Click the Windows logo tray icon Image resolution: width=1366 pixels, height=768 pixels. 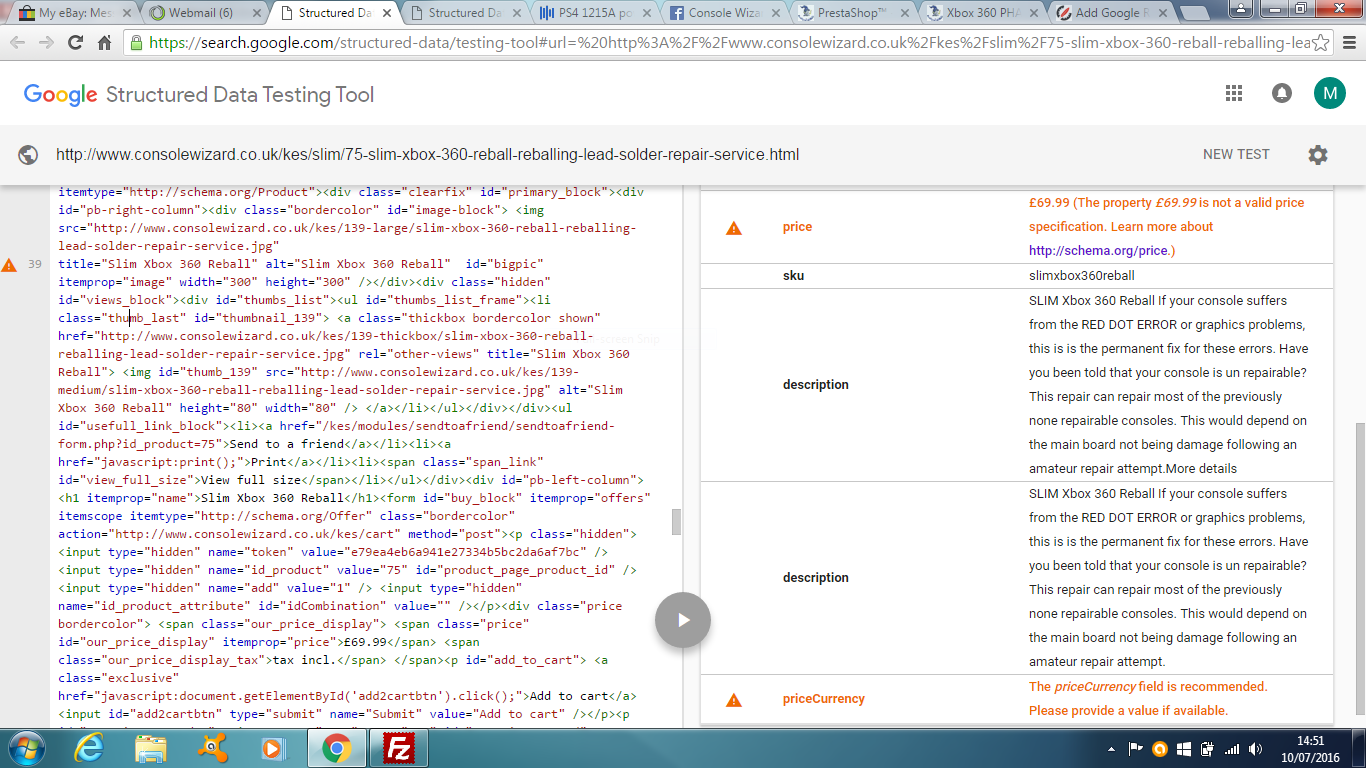pyautogui.click(x=1184, y=748)
